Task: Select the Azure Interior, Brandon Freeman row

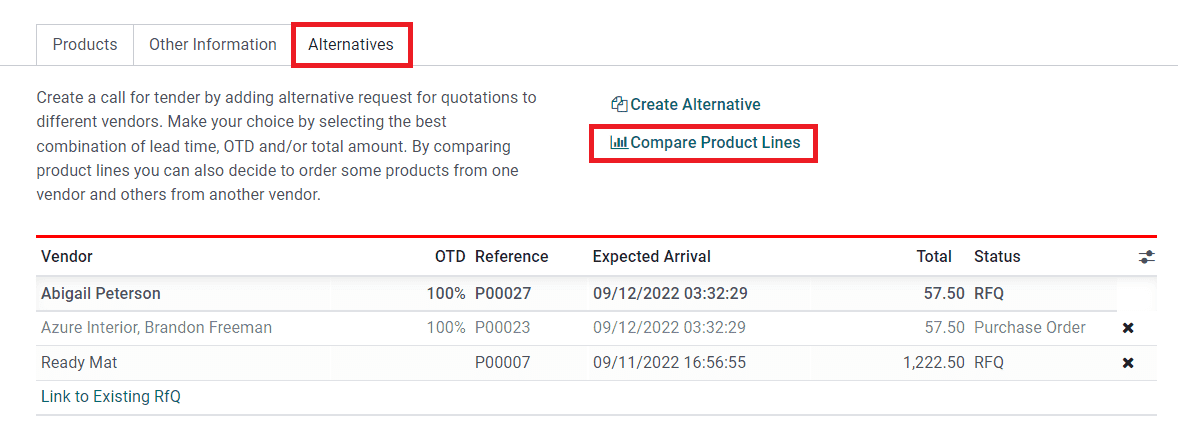Action: [x=156, y=328]
